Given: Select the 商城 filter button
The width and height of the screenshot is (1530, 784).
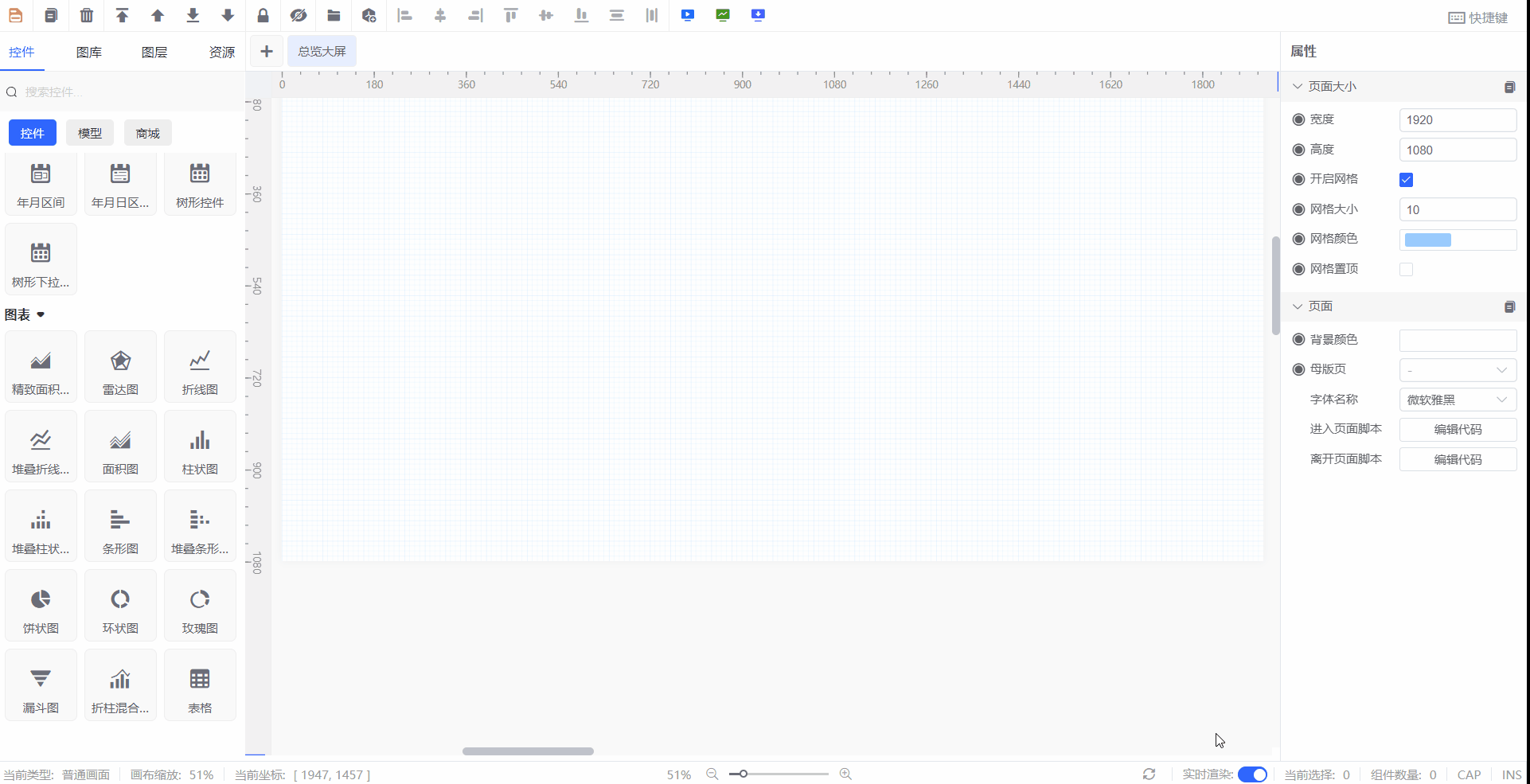Looking at the screenshot, I should 148,133.
